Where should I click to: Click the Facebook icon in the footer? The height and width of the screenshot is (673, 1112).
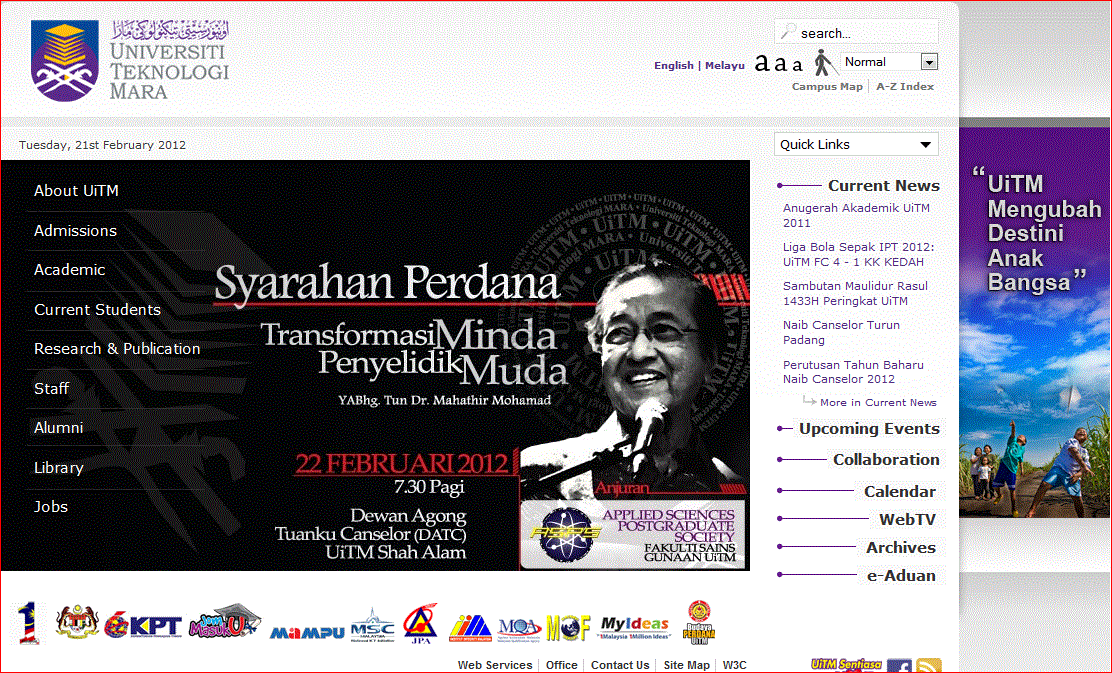pos(899,666)
